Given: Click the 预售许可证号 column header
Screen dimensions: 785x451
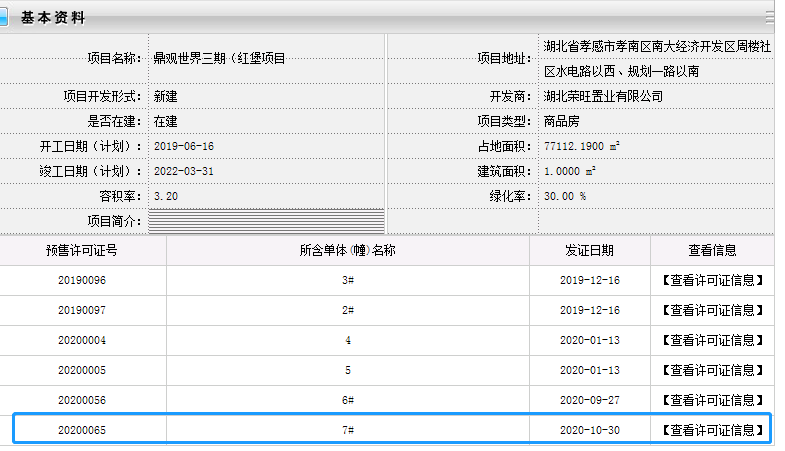Looking at the screenshot, I should click(82, 250).
